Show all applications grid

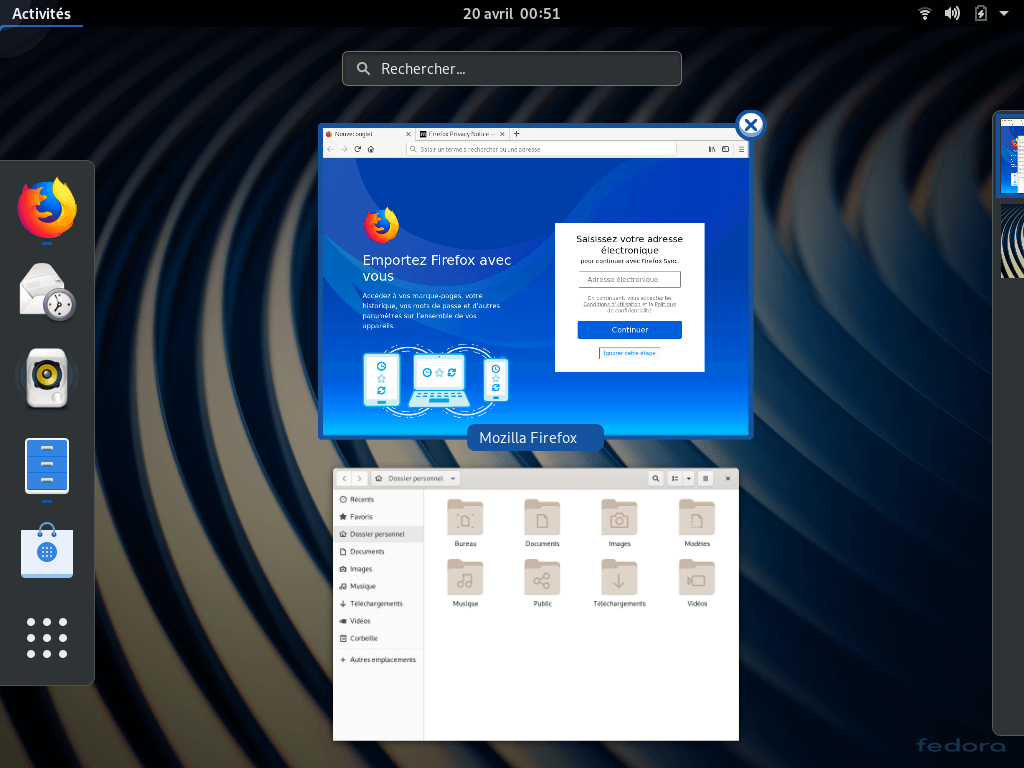[x=47, y=637]
